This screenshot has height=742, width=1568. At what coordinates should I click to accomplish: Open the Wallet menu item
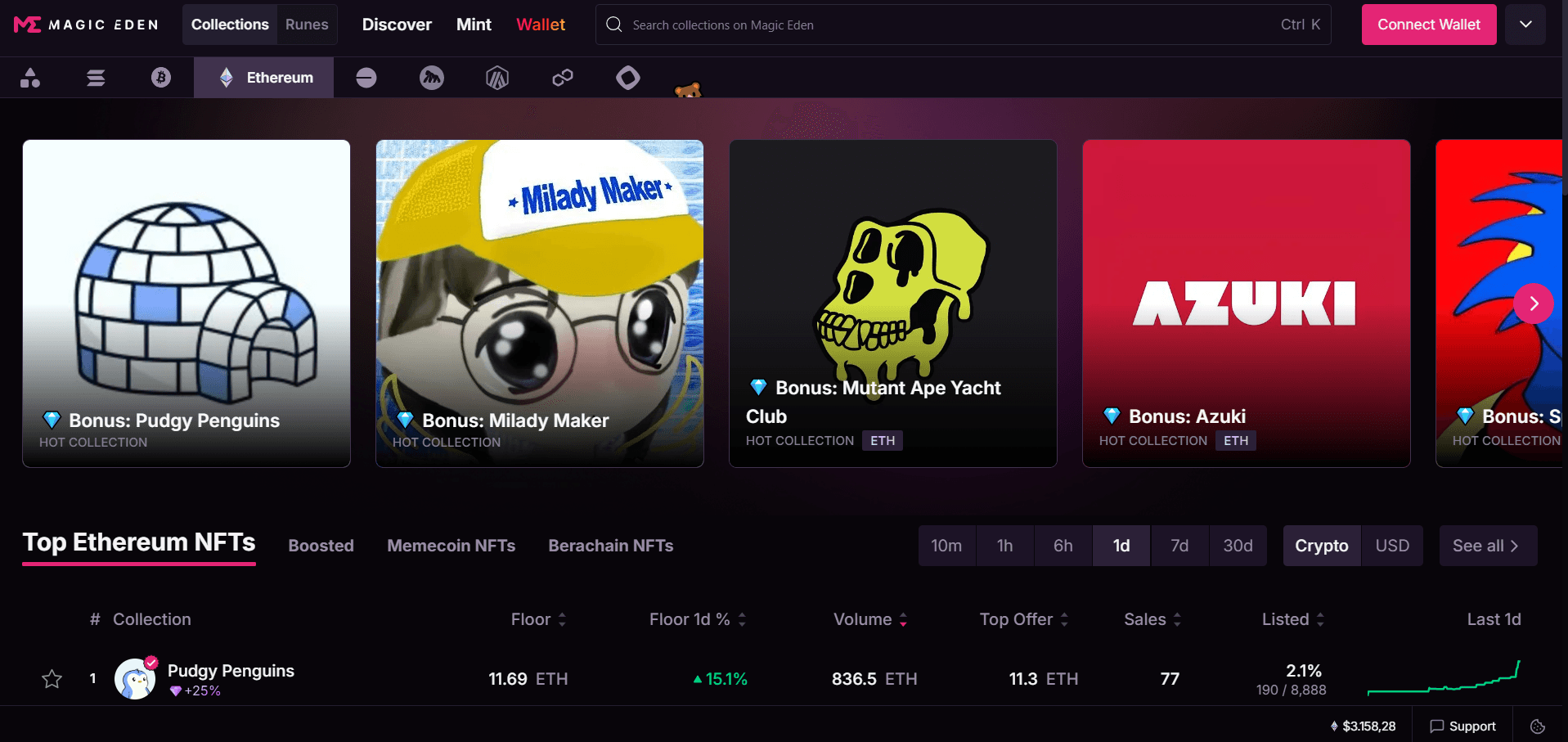click(x=541, y=25)
